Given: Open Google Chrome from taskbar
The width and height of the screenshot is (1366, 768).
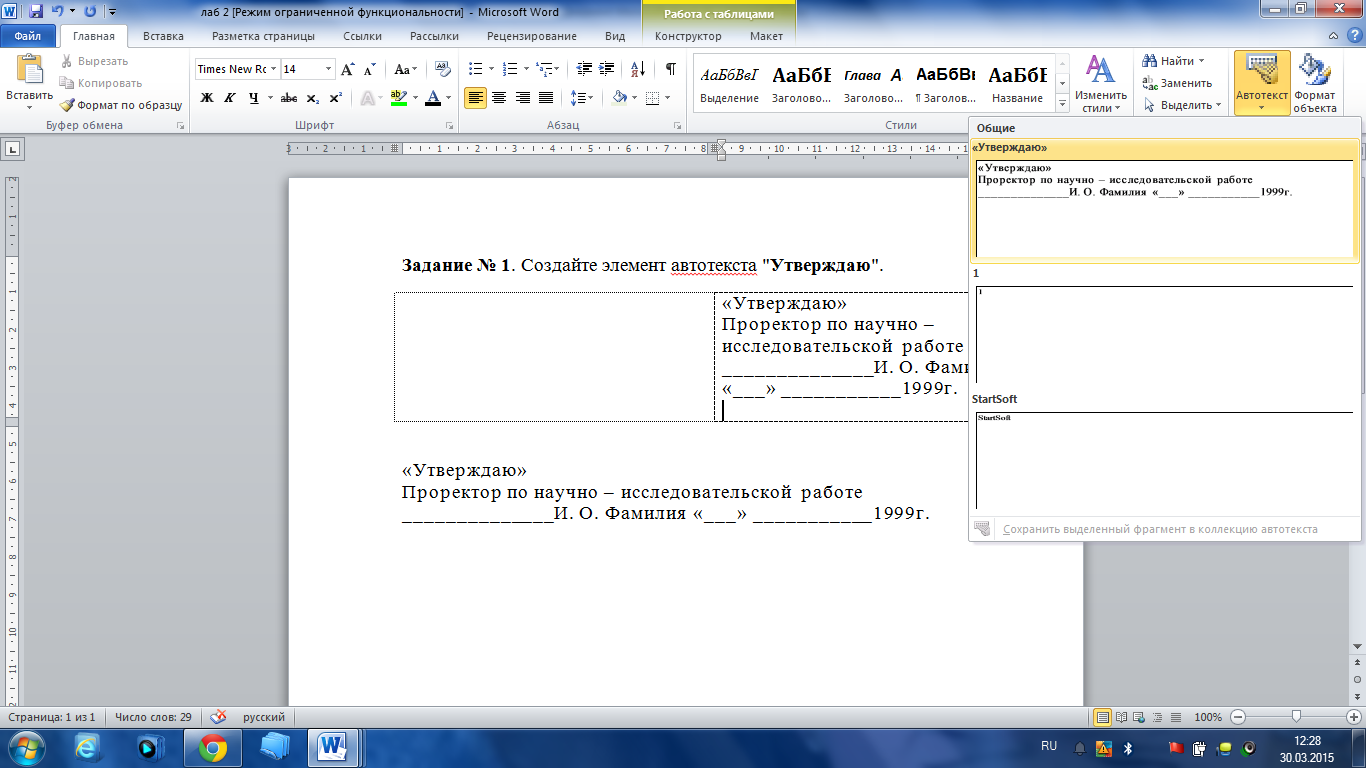Looking at the screenshot, I should (x=212, y=747).
